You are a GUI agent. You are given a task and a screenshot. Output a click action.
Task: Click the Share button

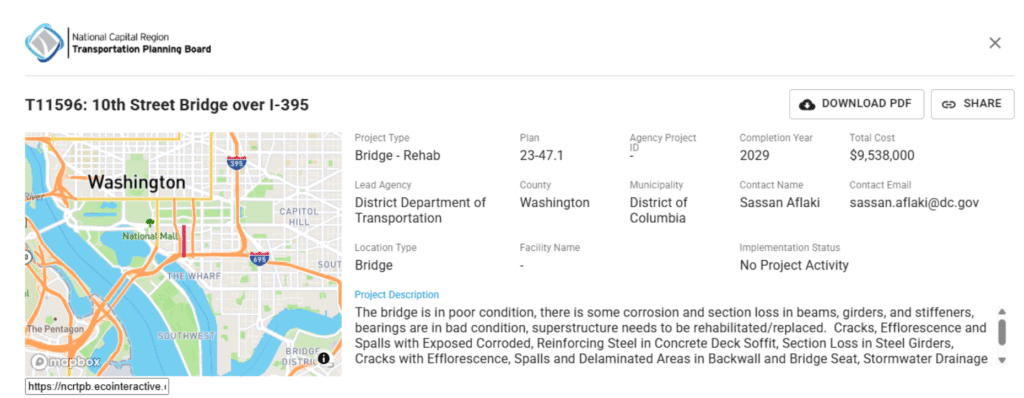click(972, 104)
